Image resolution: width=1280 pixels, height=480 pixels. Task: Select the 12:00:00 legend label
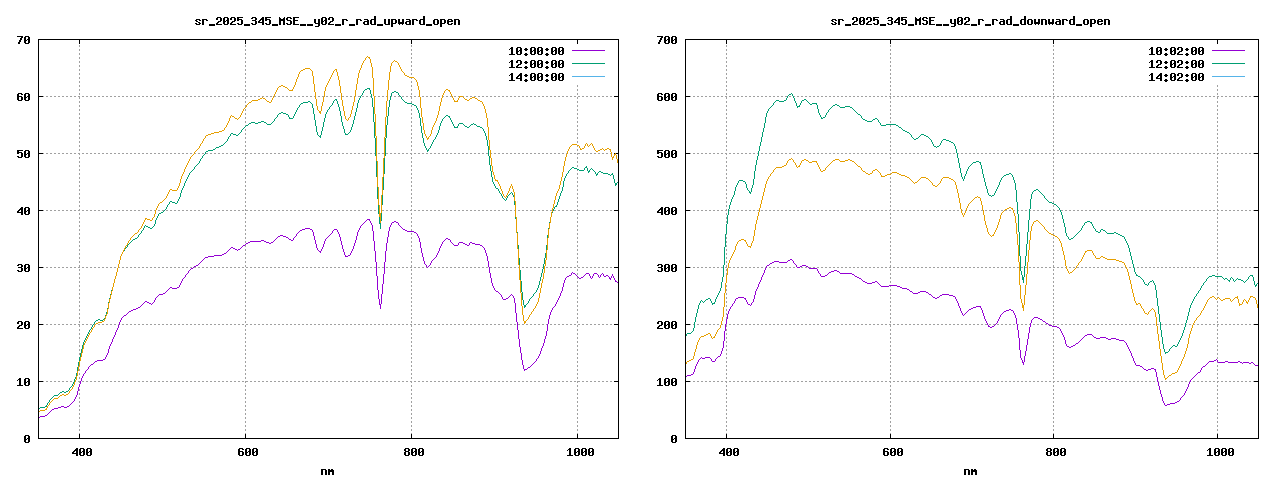tap(536, 63)
